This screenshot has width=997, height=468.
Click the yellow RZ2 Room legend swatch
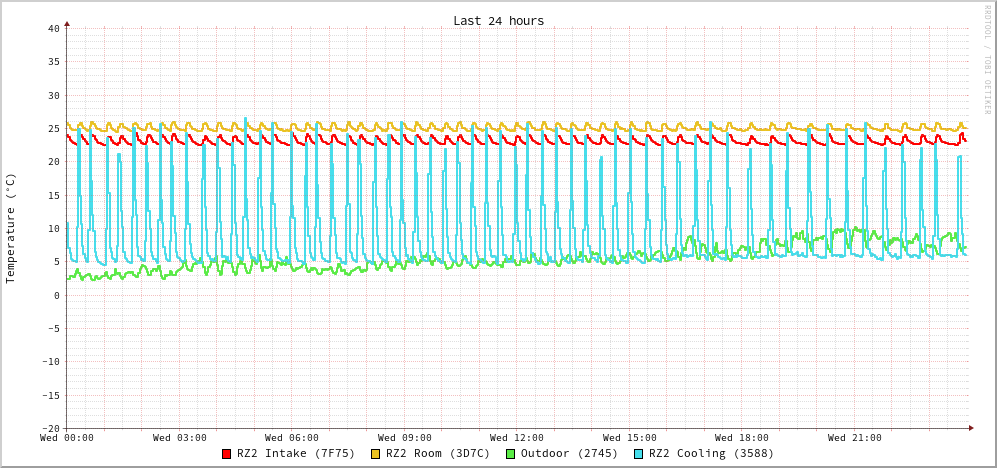376,454
